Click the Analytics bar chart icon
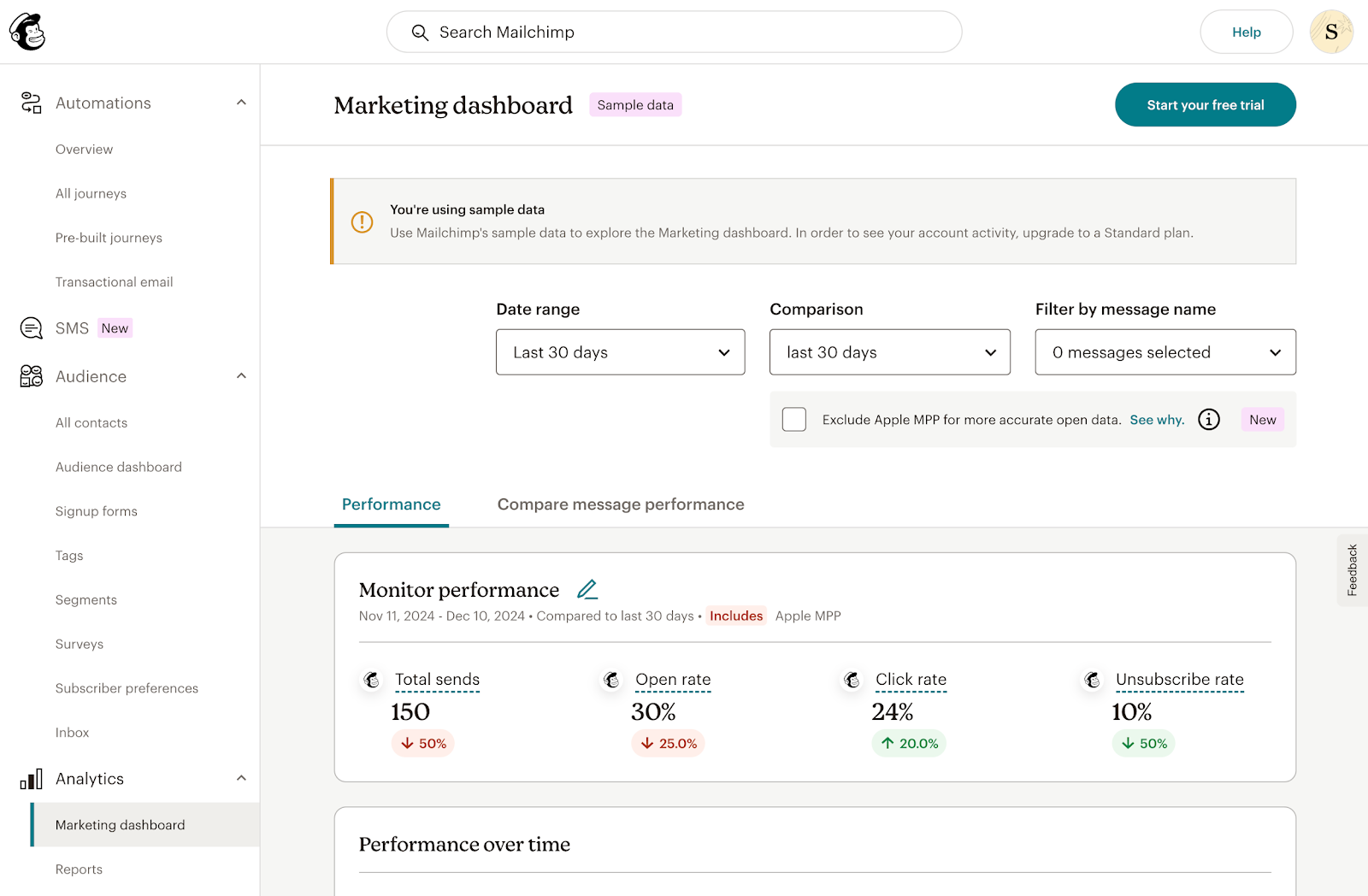 click(30, 779)
